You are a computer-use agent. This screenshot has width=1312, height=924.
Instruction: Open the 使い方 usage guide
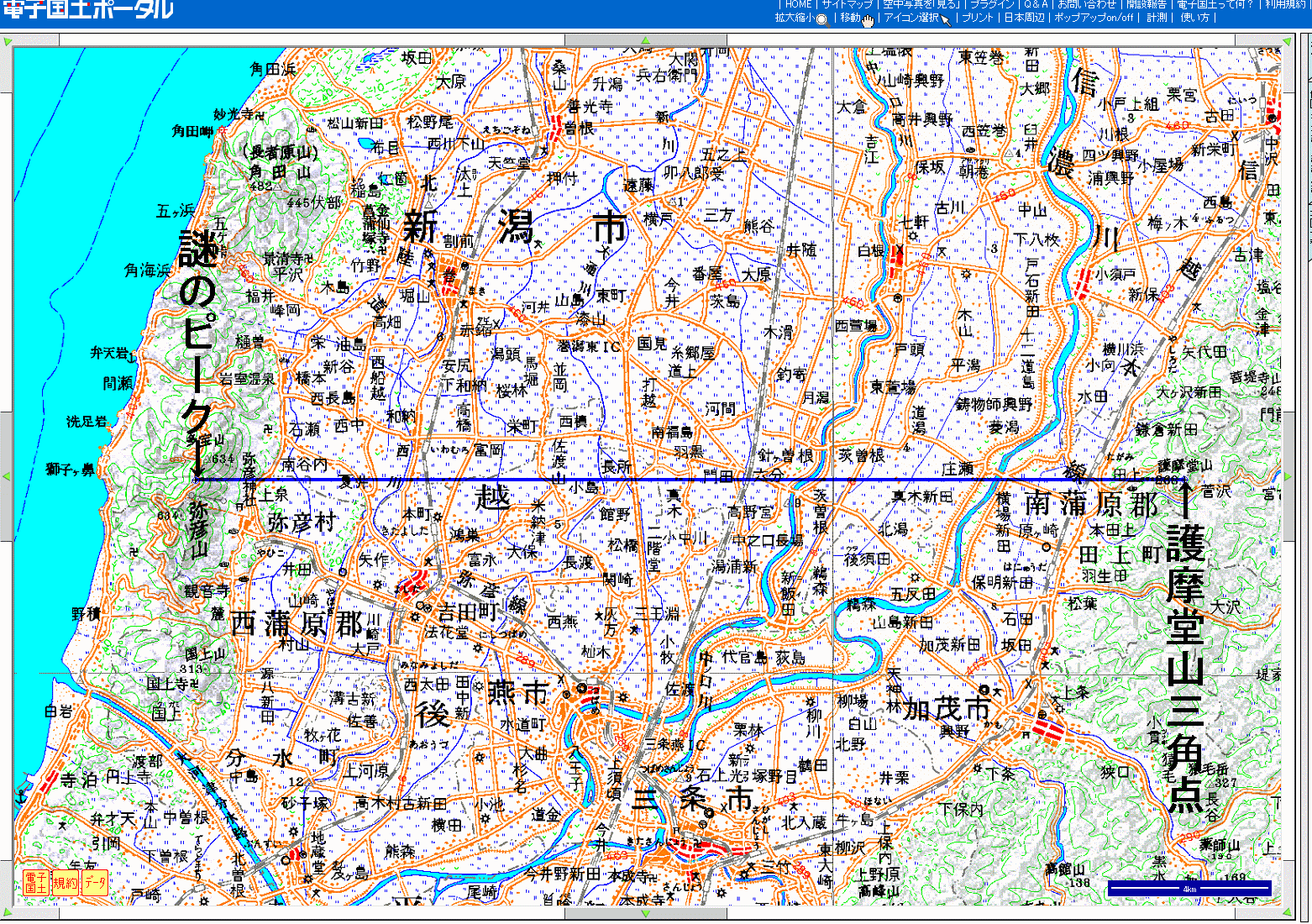[x=1194, y=18]
